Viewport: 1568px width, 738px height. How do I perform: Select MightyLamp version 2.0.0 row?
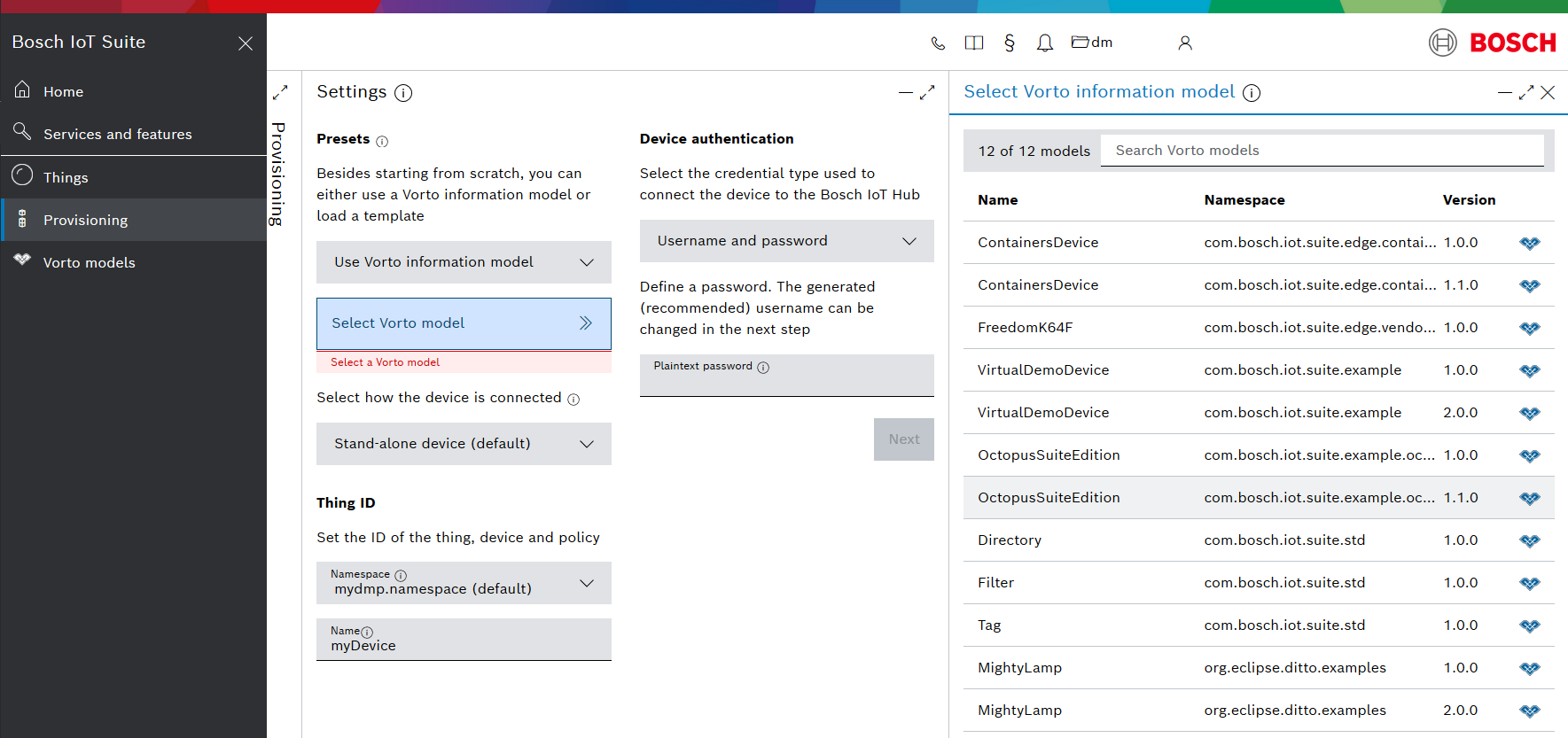[x=1259, y=711]
